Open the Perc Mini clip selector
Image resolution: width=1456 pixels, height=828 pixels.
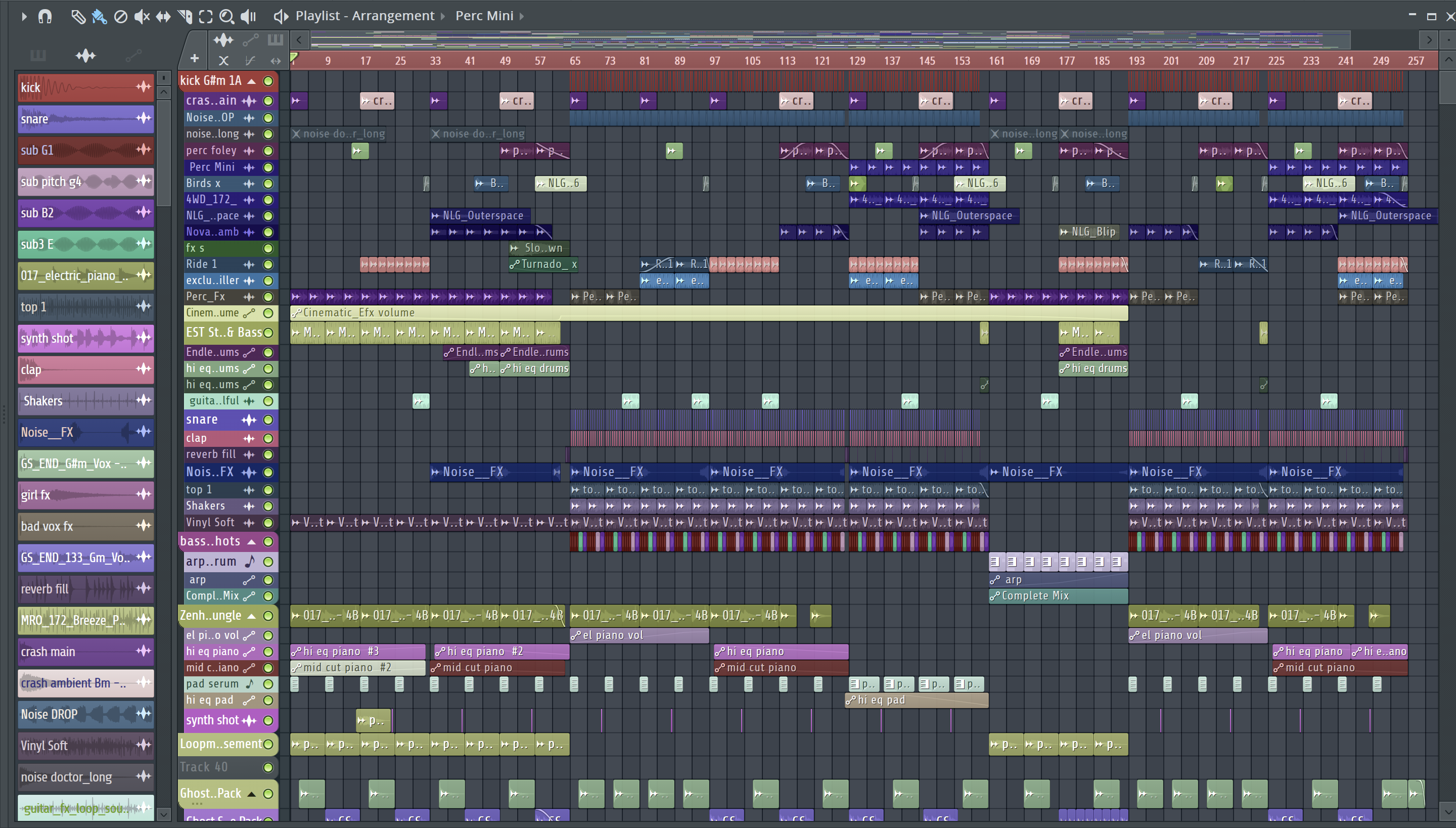coord(484,15)
